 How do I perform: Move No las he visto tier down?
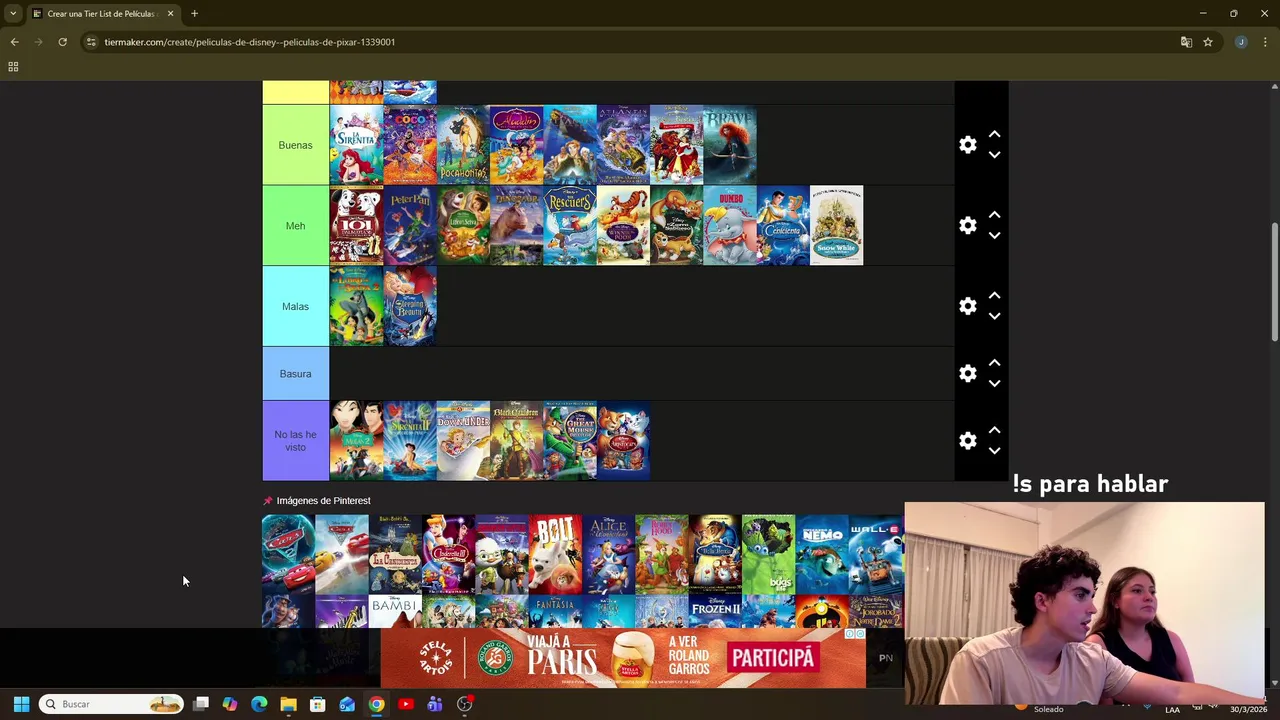pyautogui.click(x=994, y=450)
